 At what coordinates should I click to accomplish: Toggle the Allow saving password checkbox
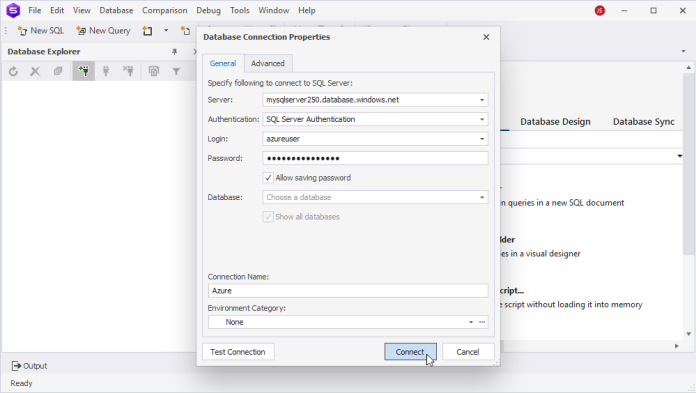[268, 178]
